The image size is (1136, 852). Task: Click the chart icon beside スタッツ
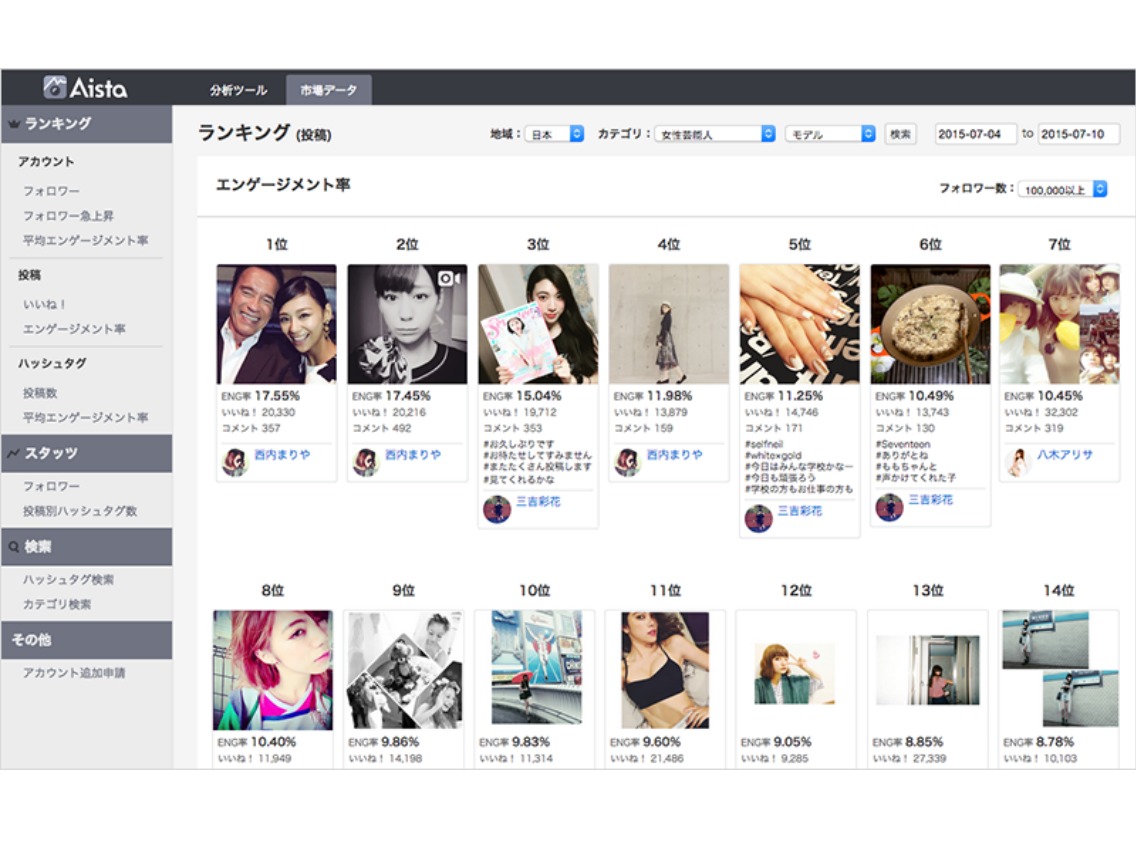(x=14, y=454)
